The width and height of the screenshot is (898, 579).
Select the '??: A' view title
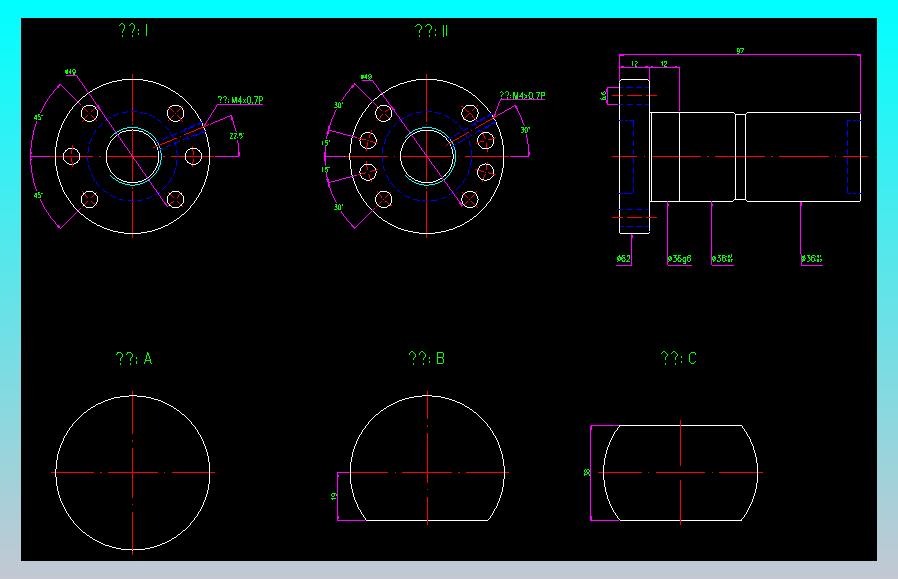click(x=134, y=359)
